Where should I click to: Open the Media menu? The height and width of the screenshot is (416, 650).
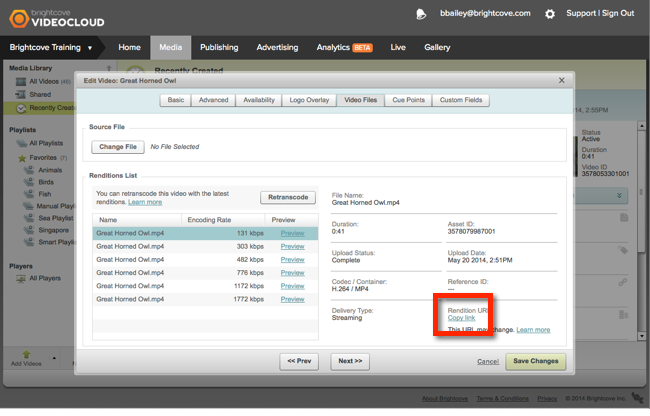pos(171,48)
